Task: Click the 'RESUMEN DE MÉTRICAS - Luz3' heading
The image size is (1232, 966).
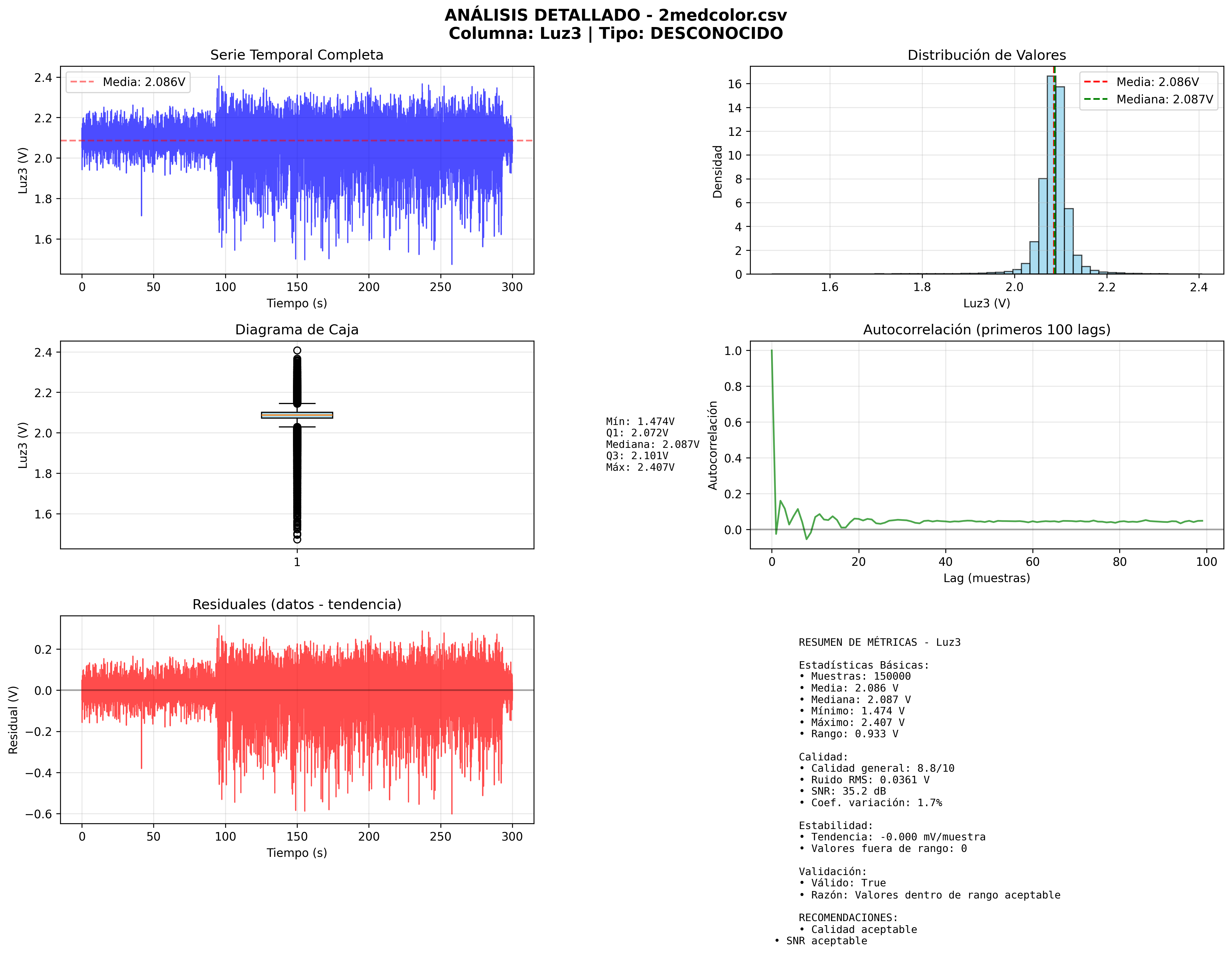Action: coord(879,642)
